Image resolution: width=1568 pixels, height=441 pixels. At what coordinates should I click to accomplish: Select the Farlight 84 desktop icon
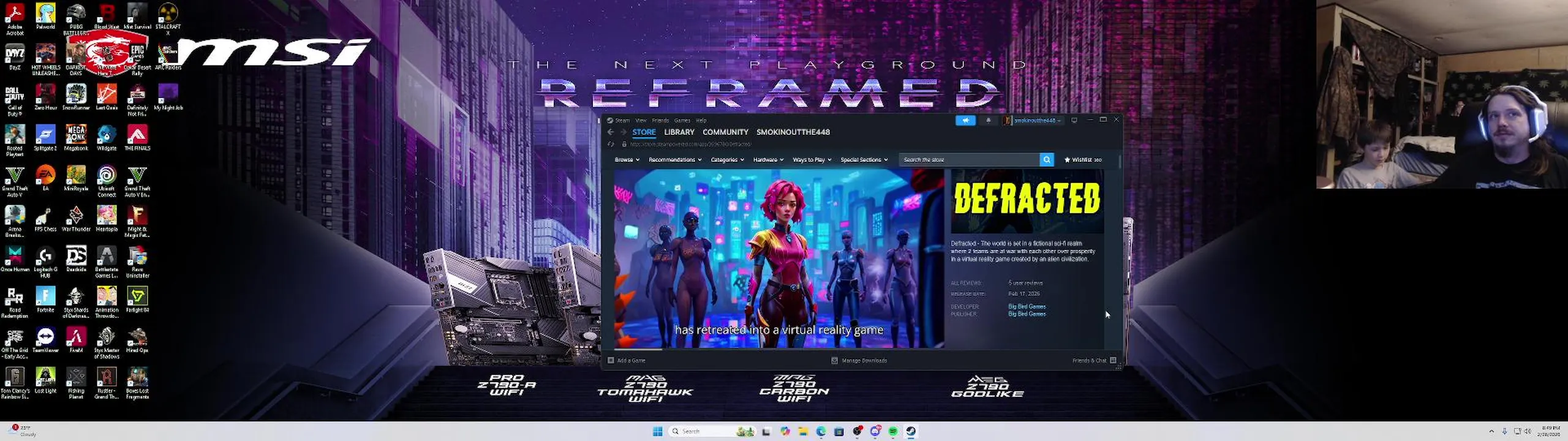(137, 300)
